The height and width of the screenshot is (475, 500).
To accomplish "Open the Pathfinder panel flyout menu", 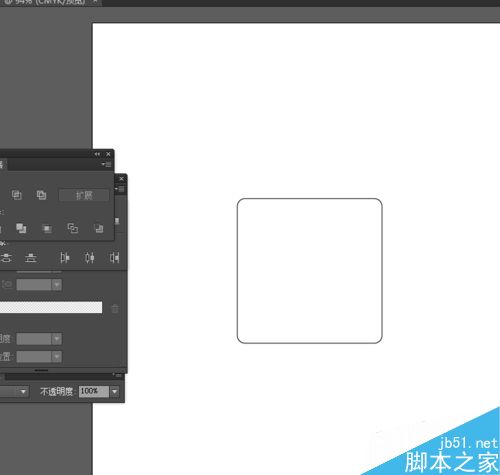I will 107,164.
